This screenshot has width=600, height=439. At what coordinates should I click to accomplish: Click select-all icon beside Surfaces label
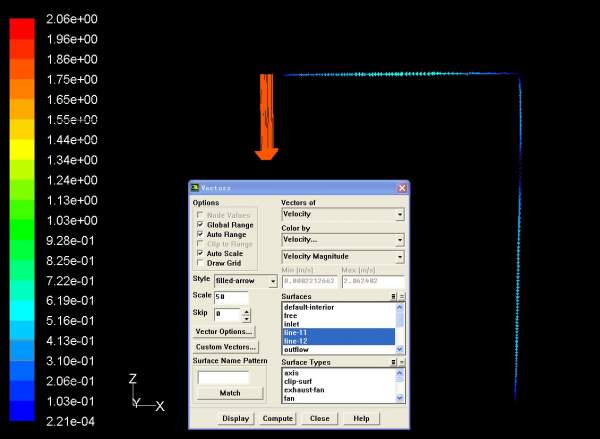(x=393, y=296)
